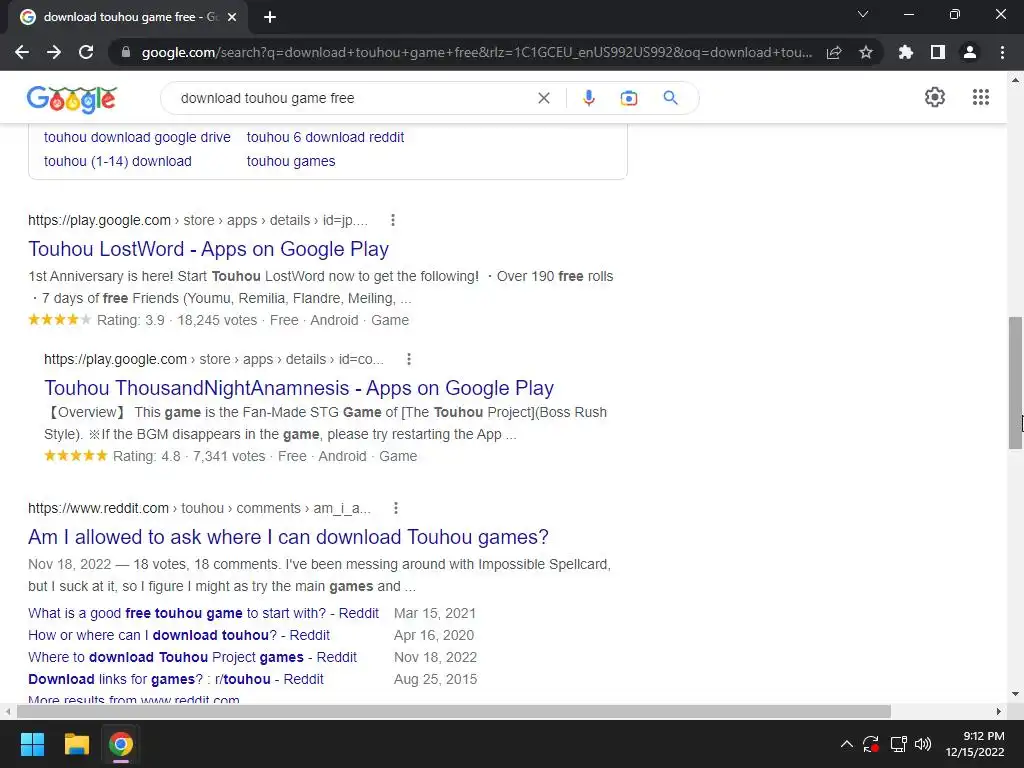
Task: Open Google apps grid
Action: pos(980,97)
